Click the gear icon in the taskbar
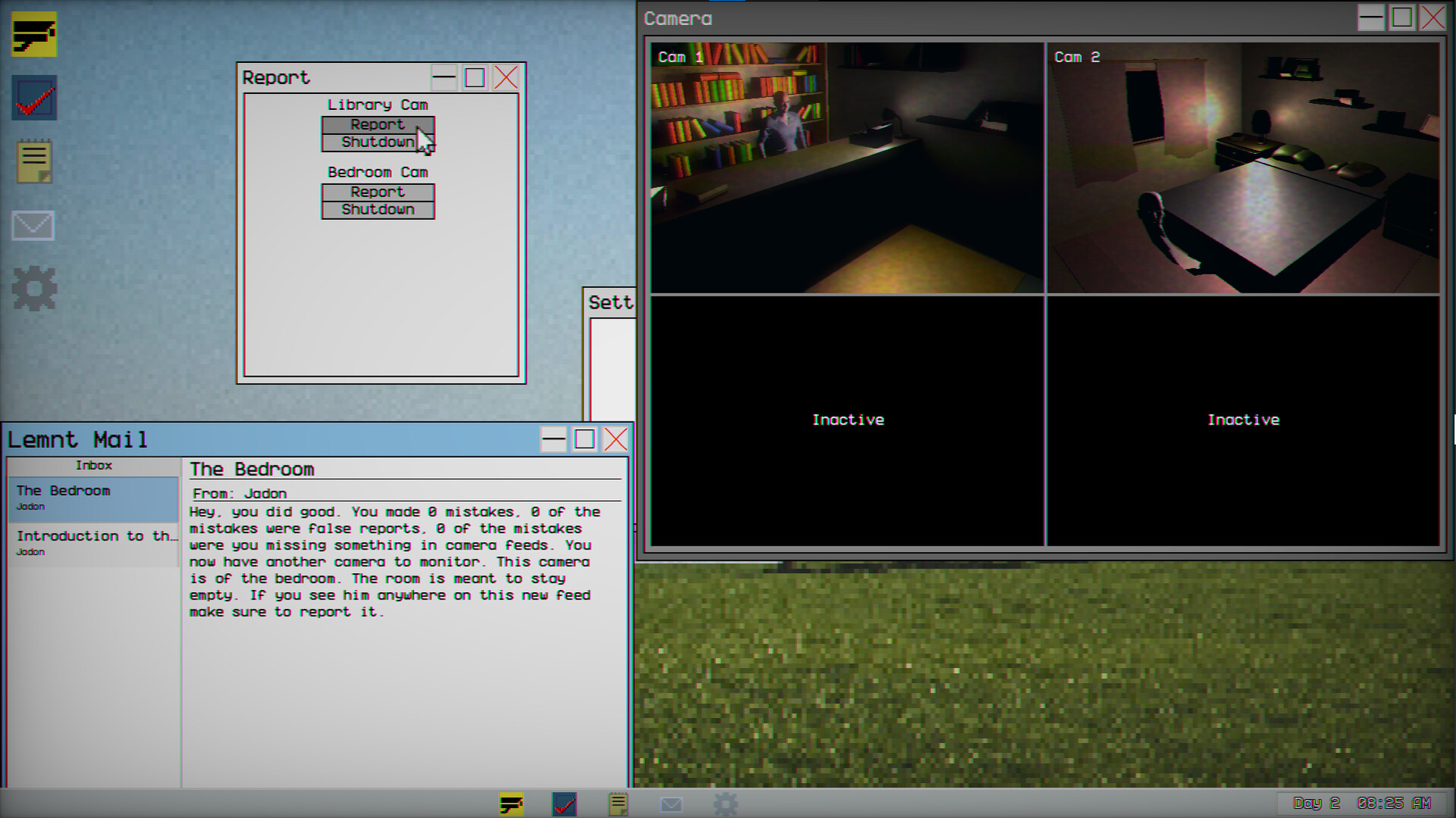Image resolution: width=1456 pixels, height=818 pixels. 725,804
